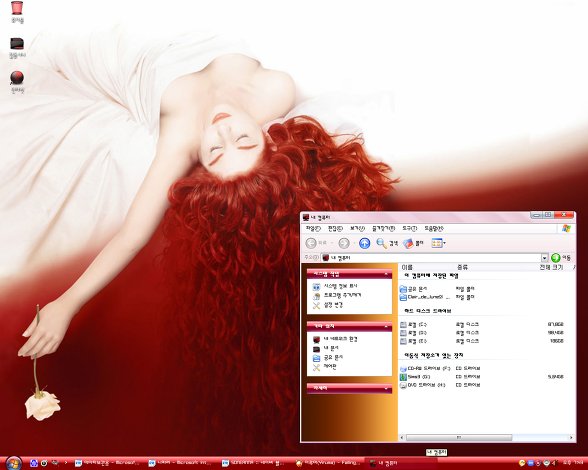Select the CD-RW drive F:
The image size is (588, 470).
(x=425, y=368)
